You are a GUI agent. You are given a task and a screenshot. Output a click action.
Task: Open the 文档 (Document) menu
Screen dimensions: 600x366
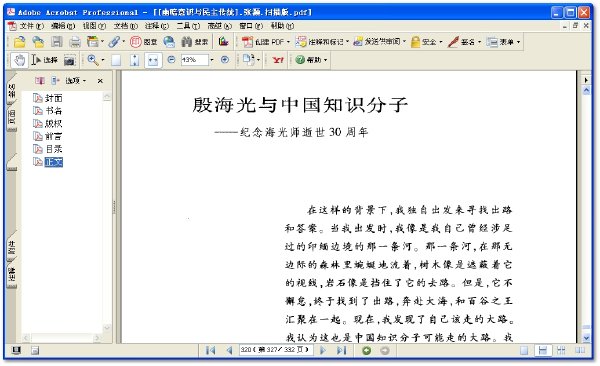coord(126,26)
